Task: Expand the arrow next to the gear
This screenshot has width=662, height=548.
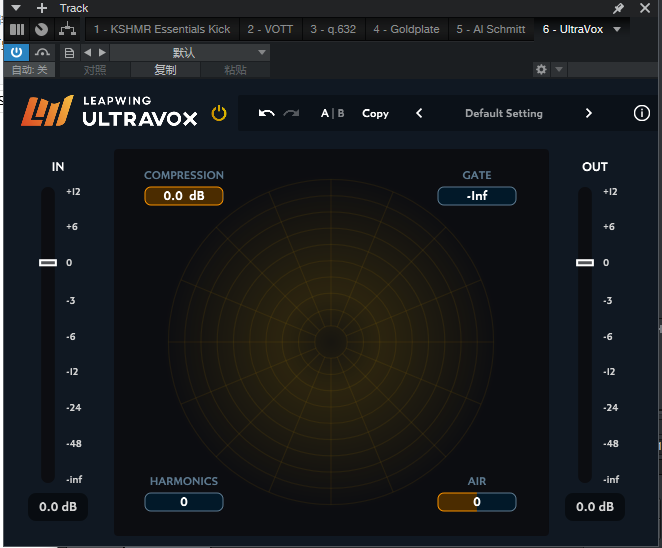Action: click(559, 69)
